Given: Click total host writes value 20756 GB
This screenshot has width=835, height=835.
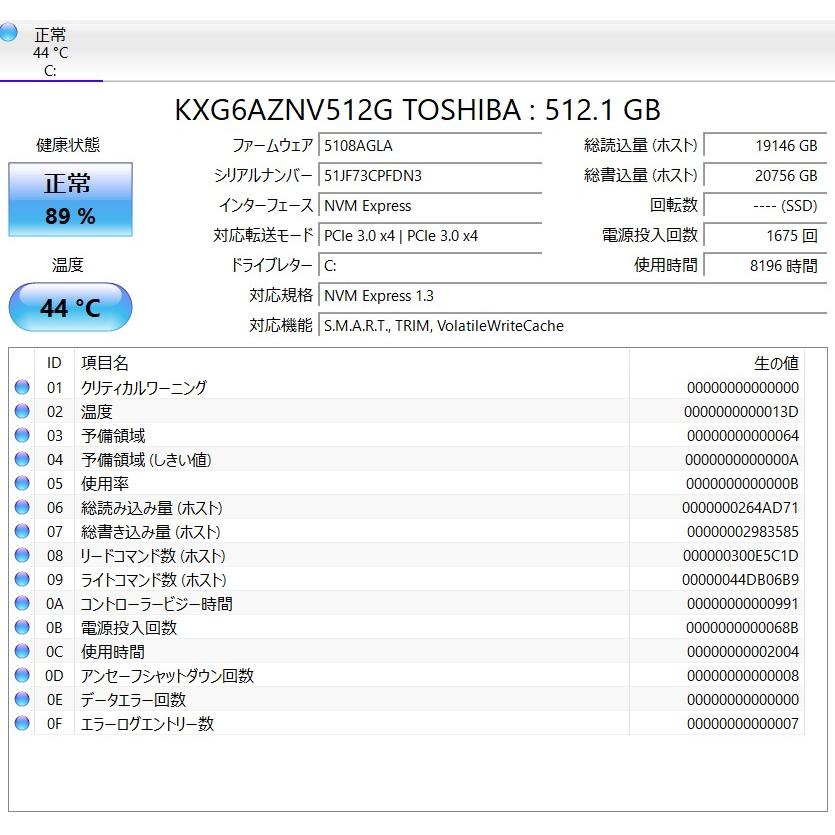Looking at the screenshot, I should [765, 175].
